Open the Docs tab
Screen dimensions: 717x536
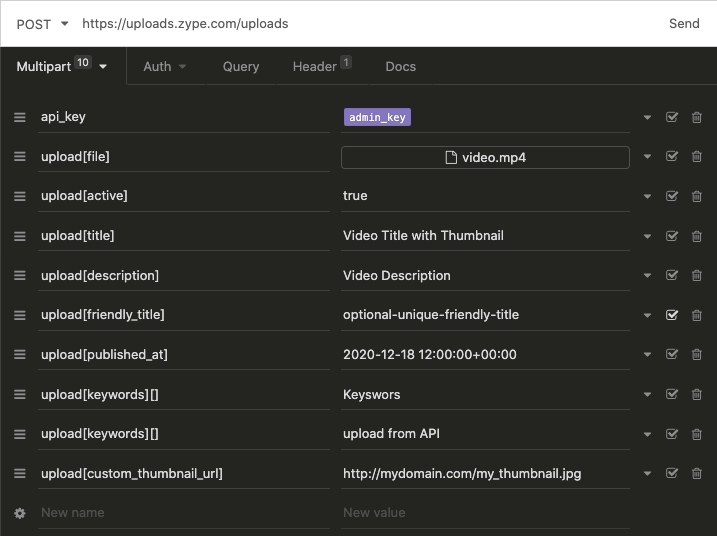pos(401,67)
